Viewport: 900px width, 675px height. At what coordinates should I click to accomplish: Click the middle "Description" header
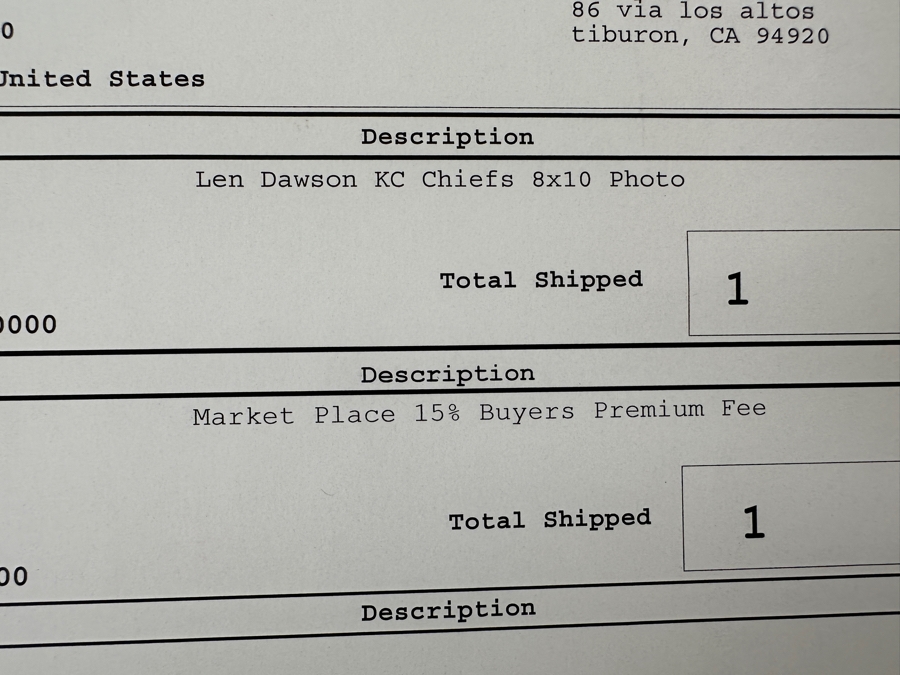[447, 374]
